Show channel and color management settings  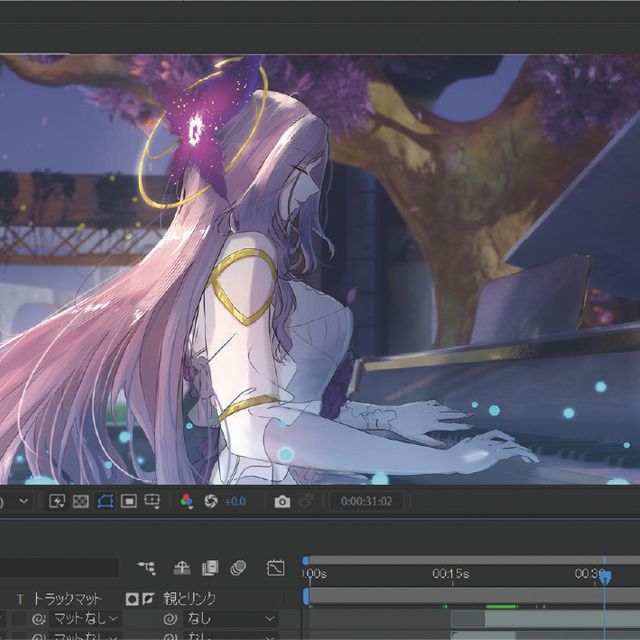186,501
